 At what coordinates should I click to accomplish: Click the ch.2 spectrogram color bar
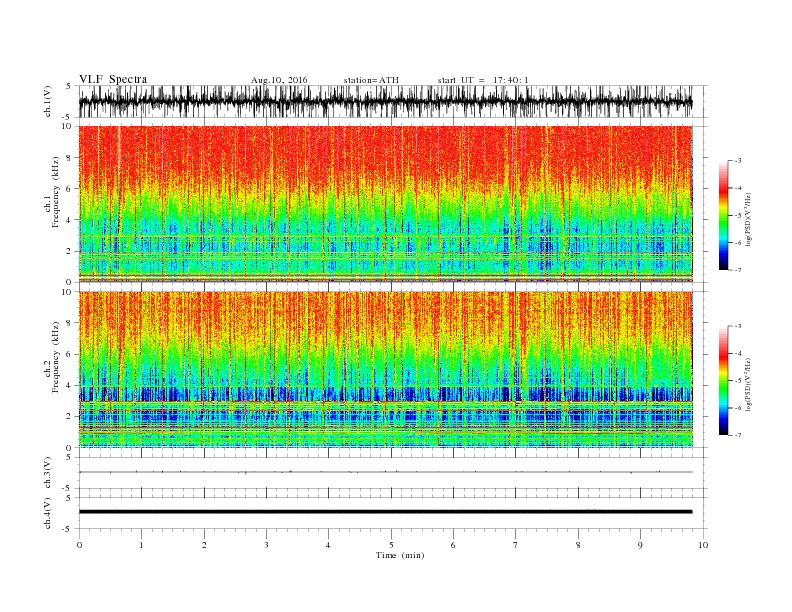point(723,381)
